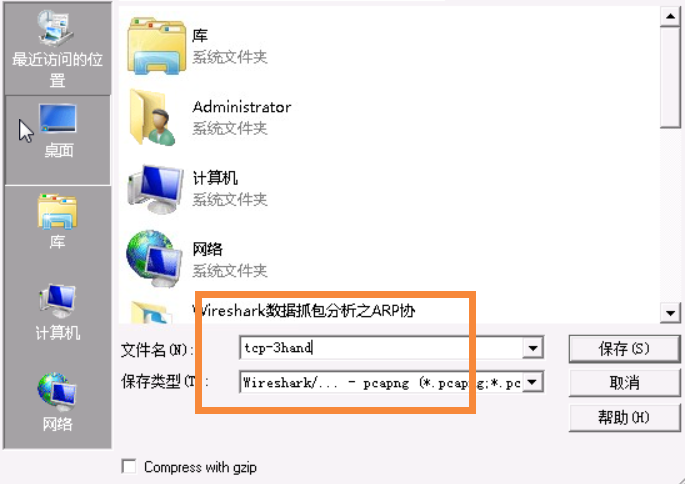Screen dimensions: 685x484
Task: Click the file list scroll down arrow
Action: point(670,313)
